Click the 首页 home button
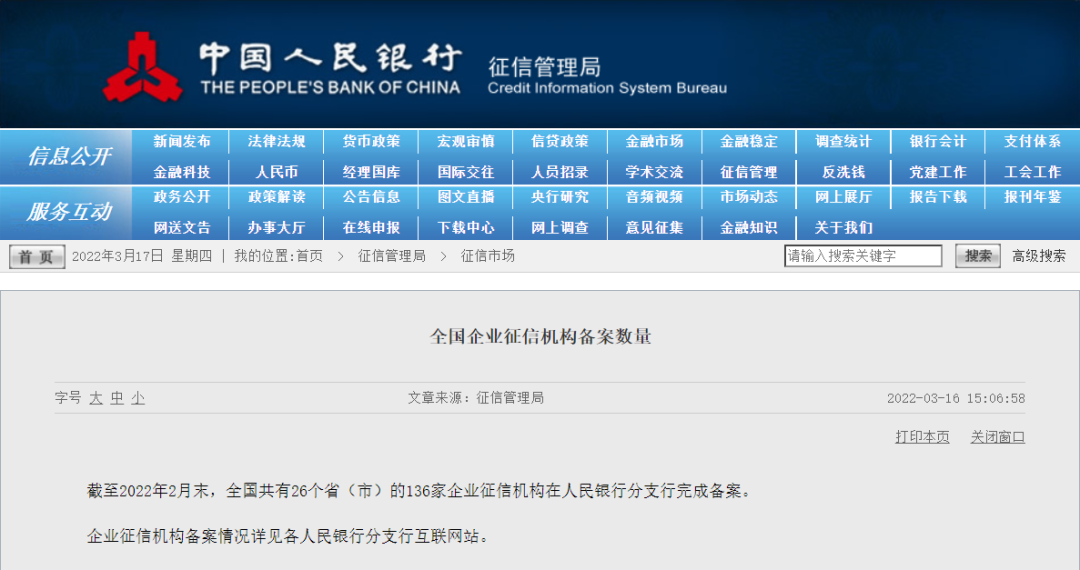The image size is (1080, 570). 37,257
